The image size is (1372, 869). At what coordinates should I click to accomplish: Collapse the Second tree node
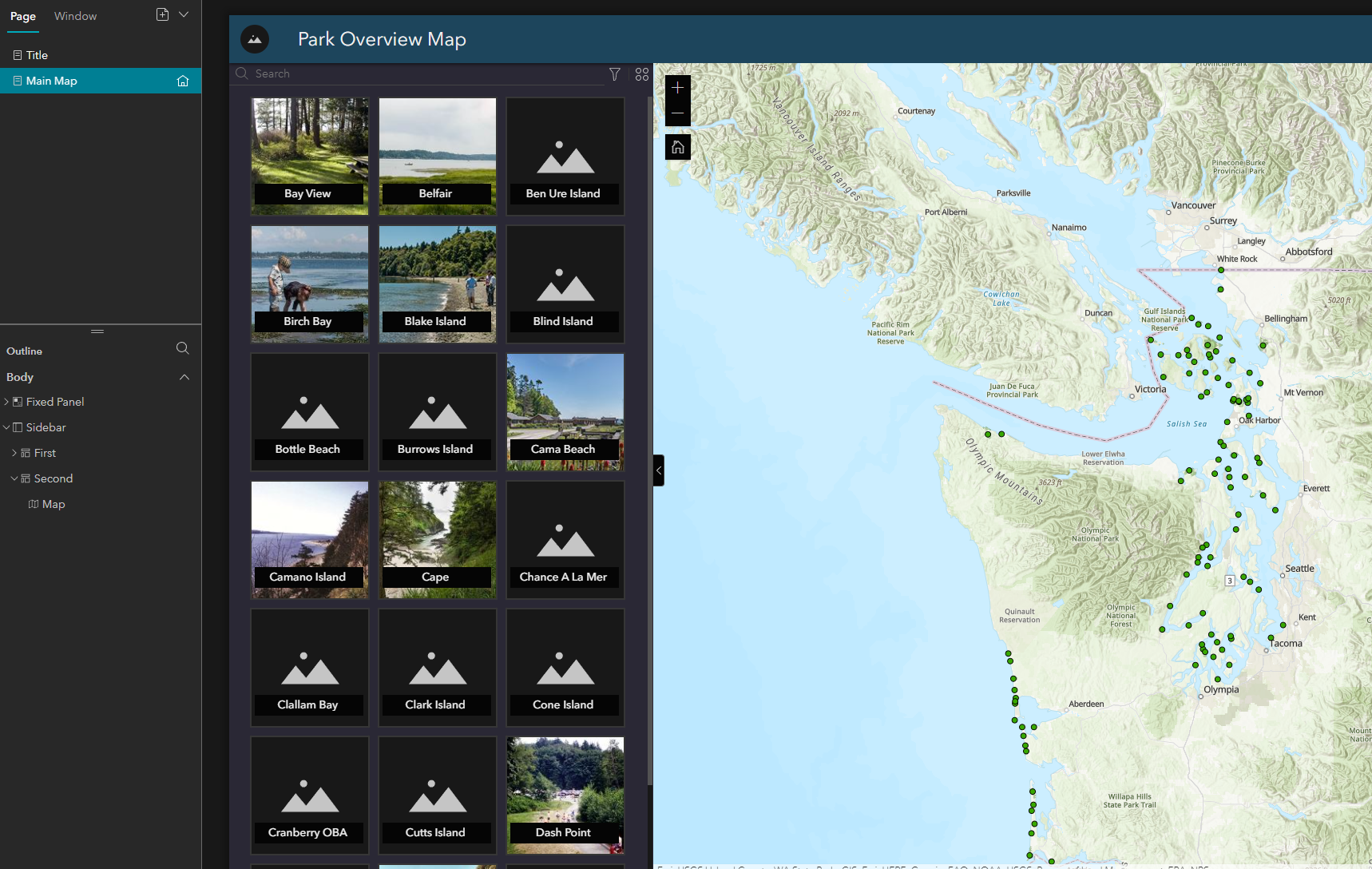pyautogui.click(x=14, y=478)
